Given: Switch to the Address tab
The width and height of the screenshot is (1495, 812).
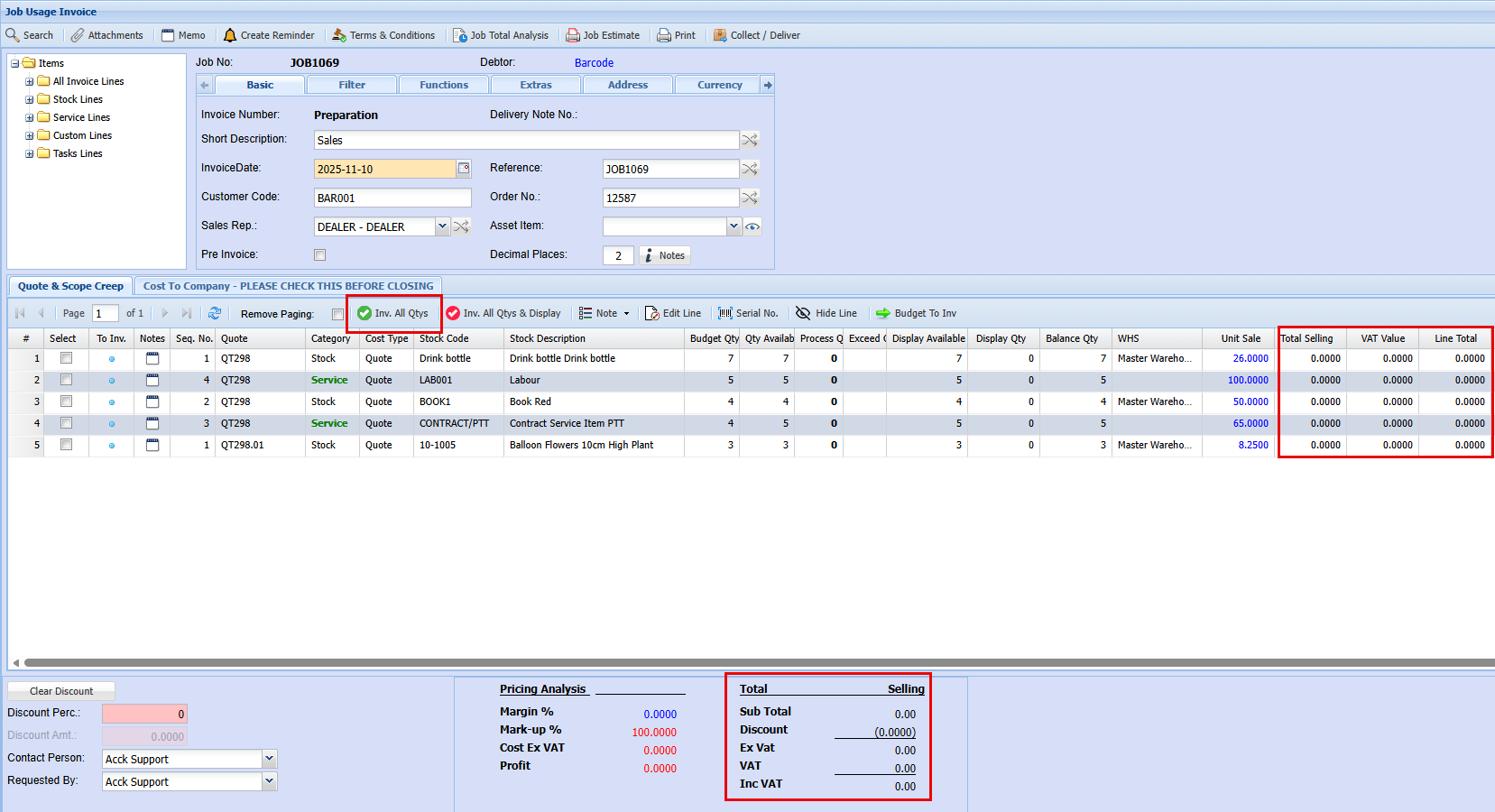Looking at the screenshot, I should tap(627, 85).
